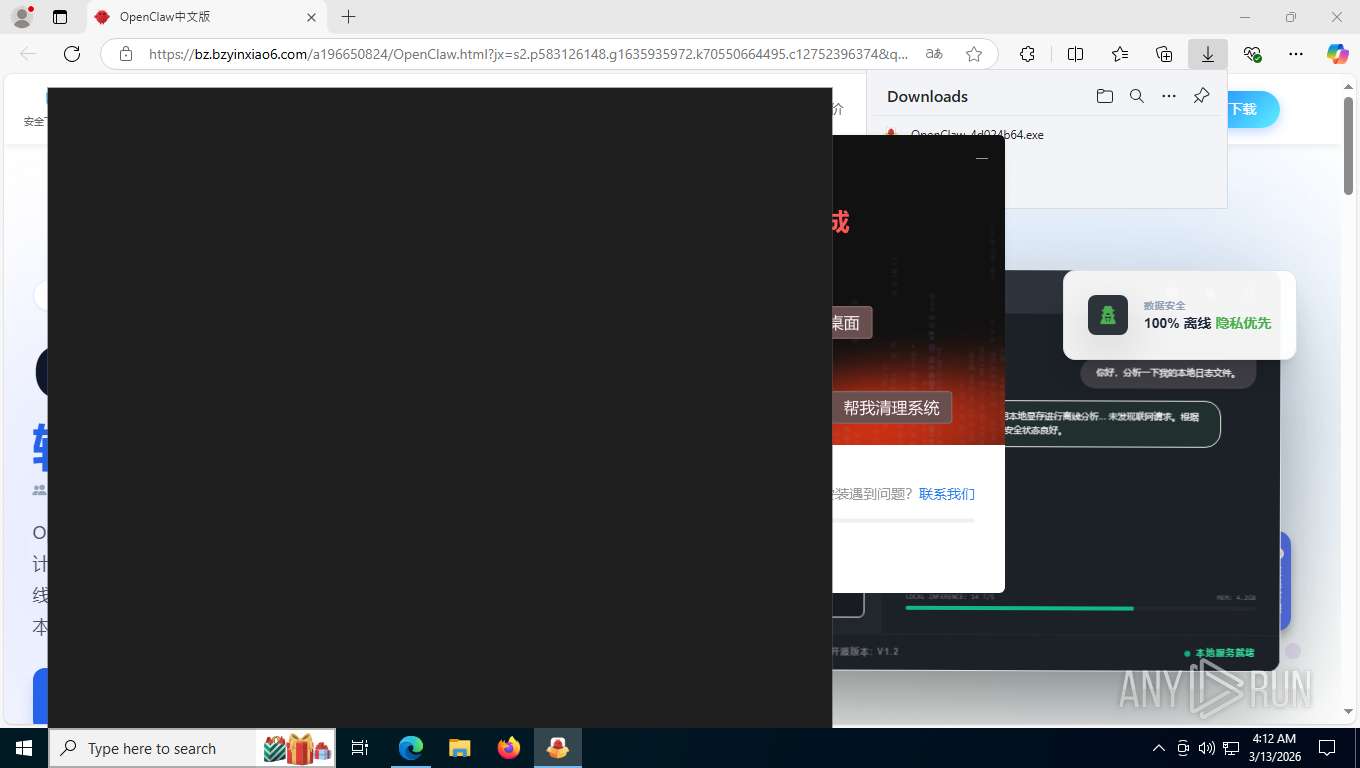The width and height of the screenshot is (1360, 768).
Task: Close the OpenClaw中文版 tab
Action: pyautogui.click(x=311, y=17)
